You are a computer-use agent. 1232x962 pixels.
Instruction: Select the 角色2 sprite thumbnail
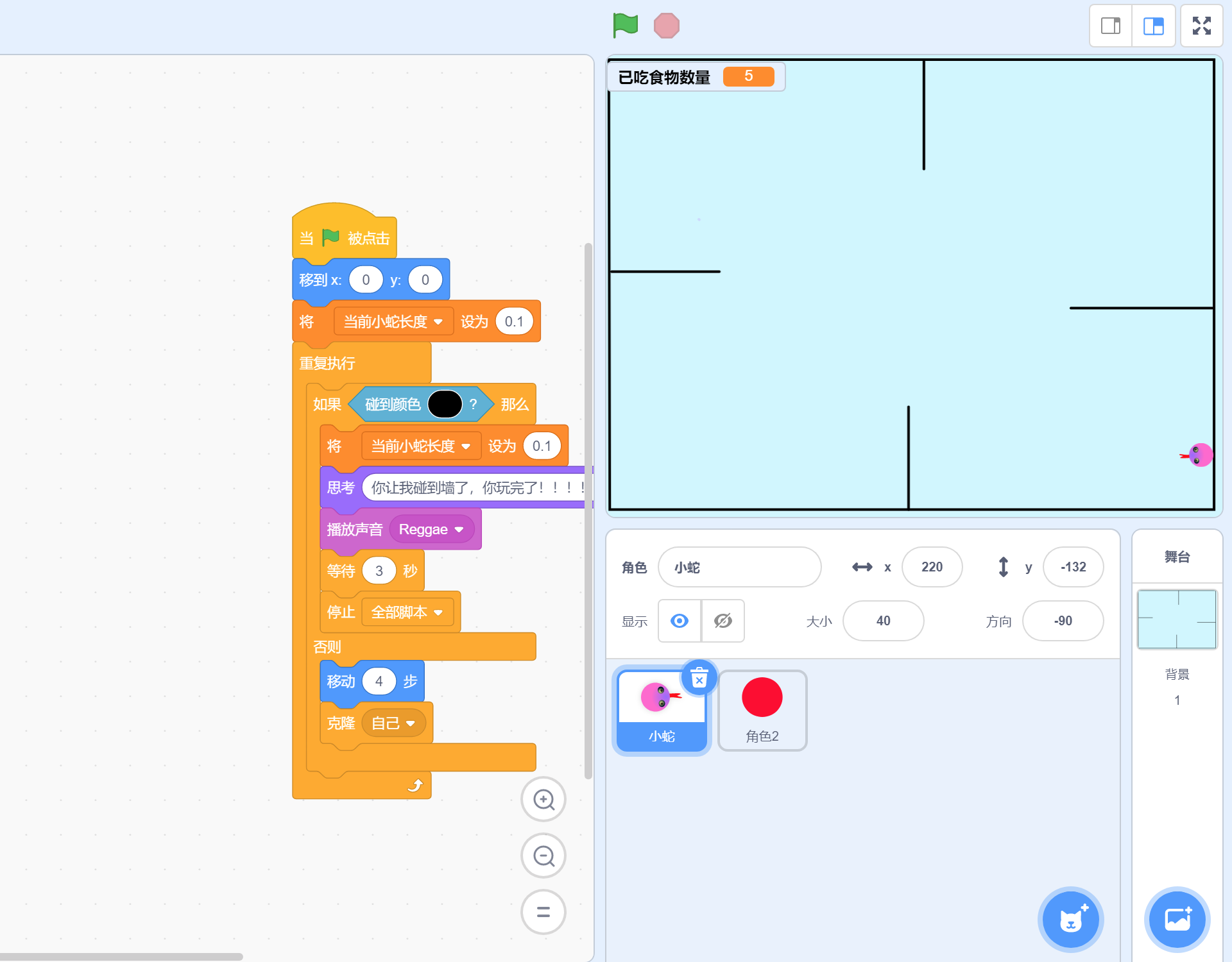[x=762, y=711]
